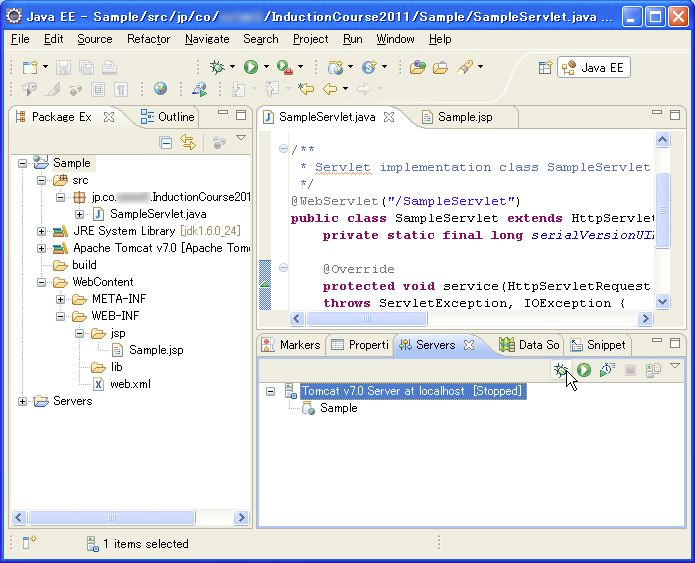Viewport: 695px width, 563px height.
Task: Start the Tomcat server in debug mode
Action: click(x=561, y=370)
